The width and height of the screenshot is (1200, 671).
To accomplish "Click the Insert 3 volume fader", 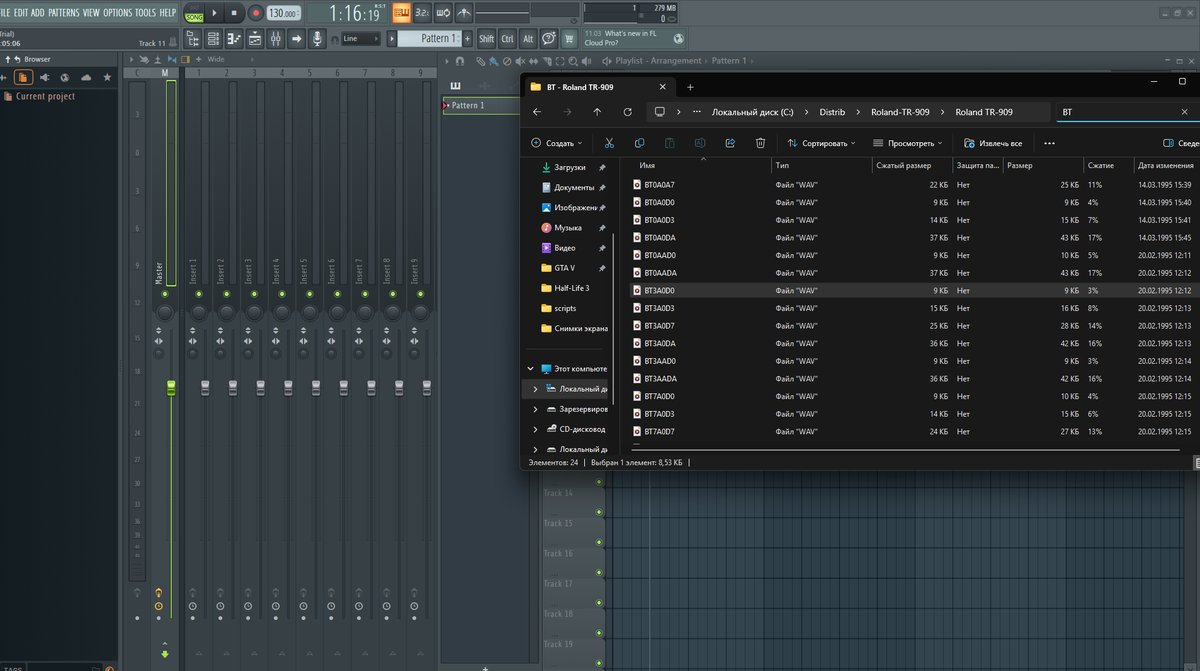I will point(260,387).
